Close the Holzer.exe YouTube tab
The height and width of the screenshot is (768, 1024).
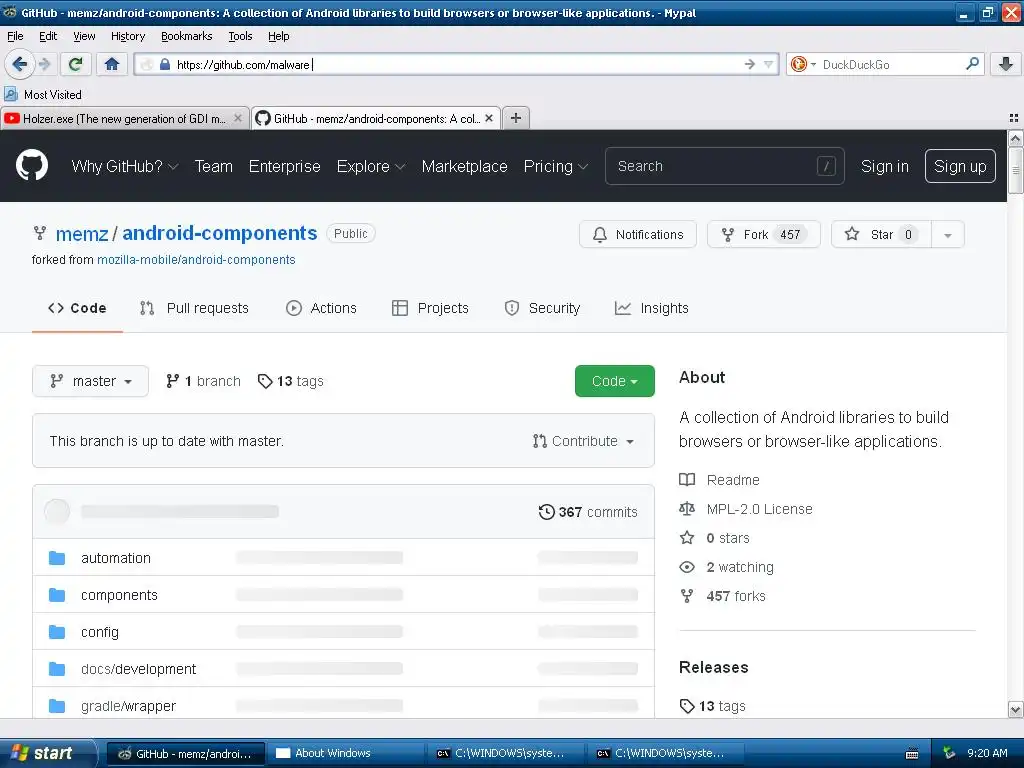(238, 118)
